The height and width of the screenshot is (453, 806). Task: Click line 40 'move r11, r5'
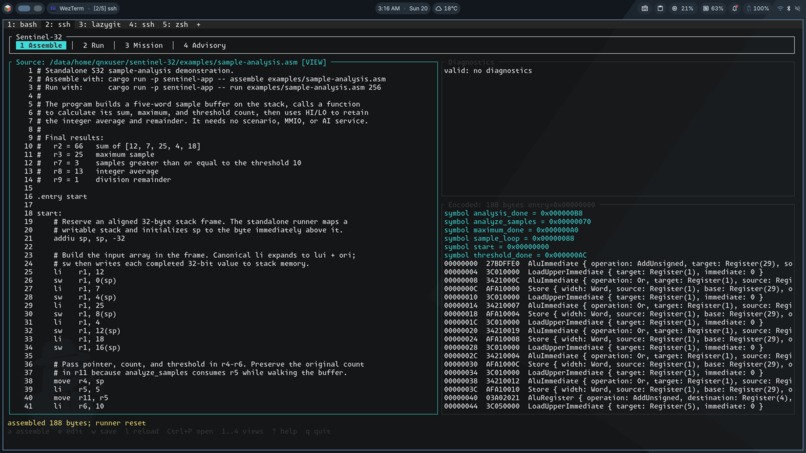81,397
